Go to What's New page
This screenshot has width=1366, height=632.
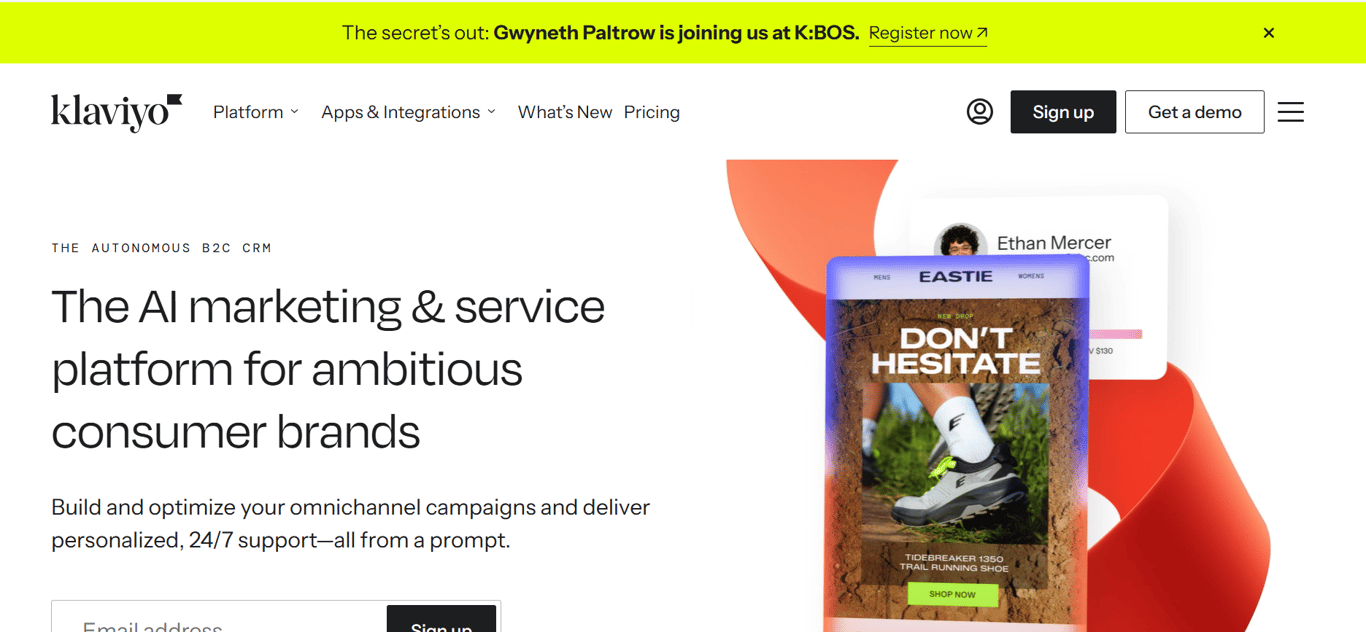565,112
